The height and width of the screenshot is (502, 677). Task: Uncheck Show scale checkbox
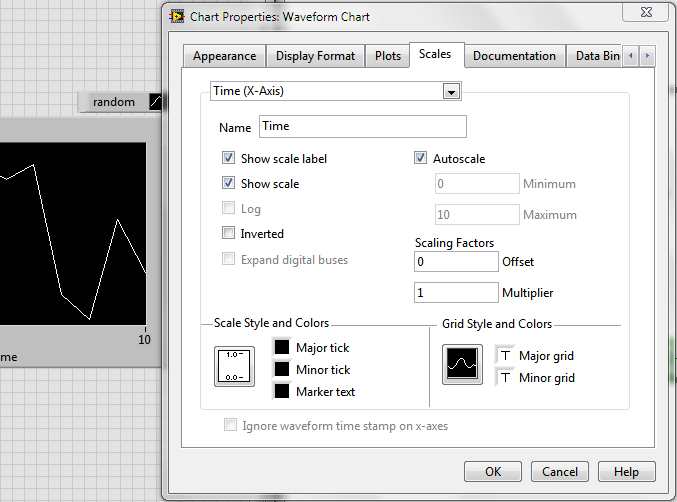point(228,183)
